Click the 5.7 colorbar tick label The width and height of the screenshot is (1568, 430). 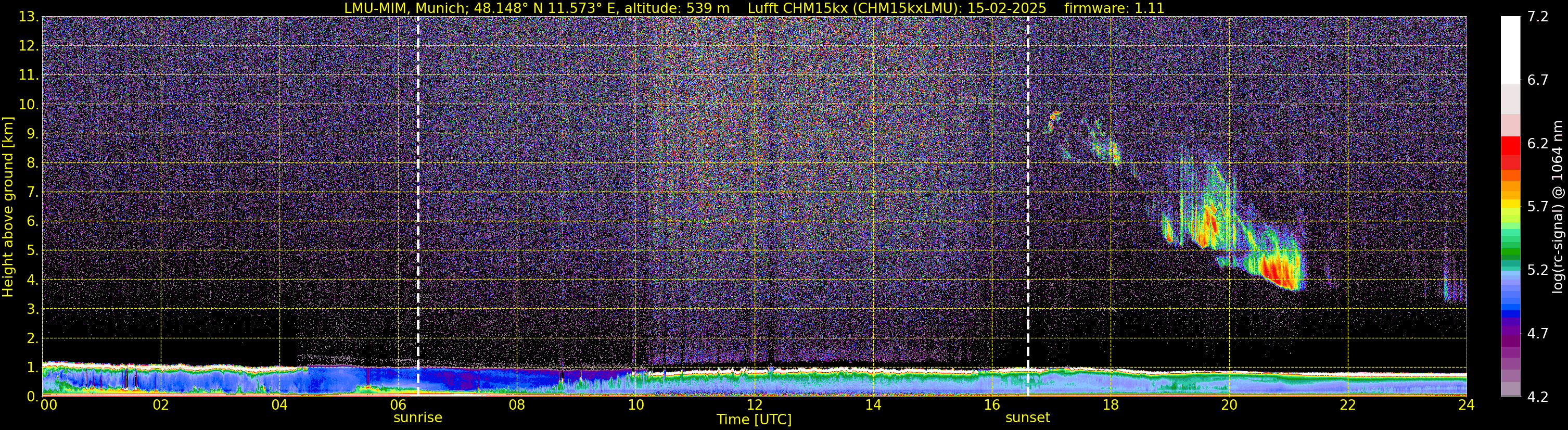tap(1538, 207)
